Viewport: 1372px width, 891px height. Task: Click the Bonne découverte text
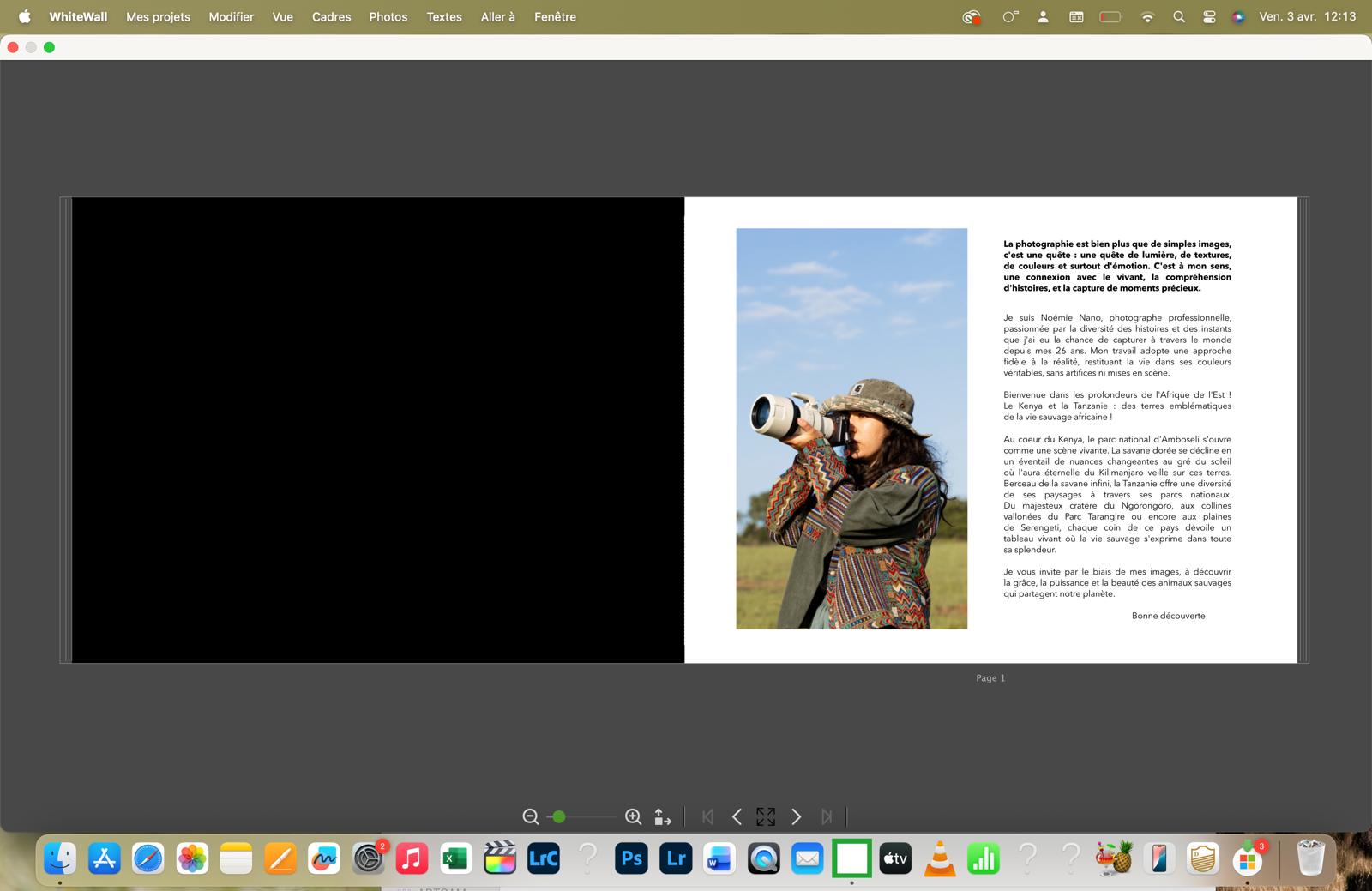(x=1168, y=616)
